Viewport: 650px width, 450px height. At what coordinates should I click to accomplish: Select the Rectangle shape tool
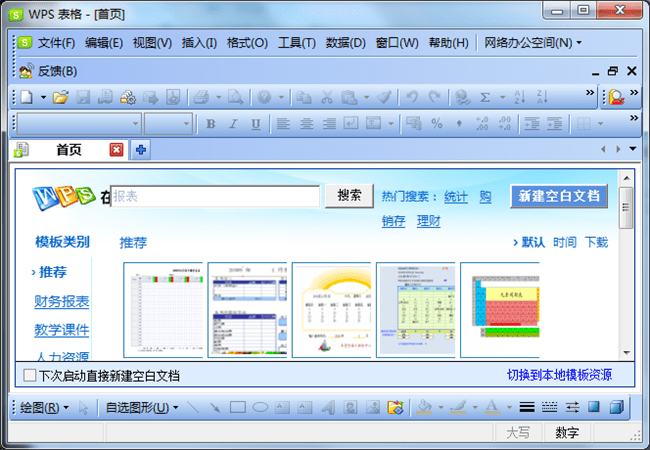[238, 407]
